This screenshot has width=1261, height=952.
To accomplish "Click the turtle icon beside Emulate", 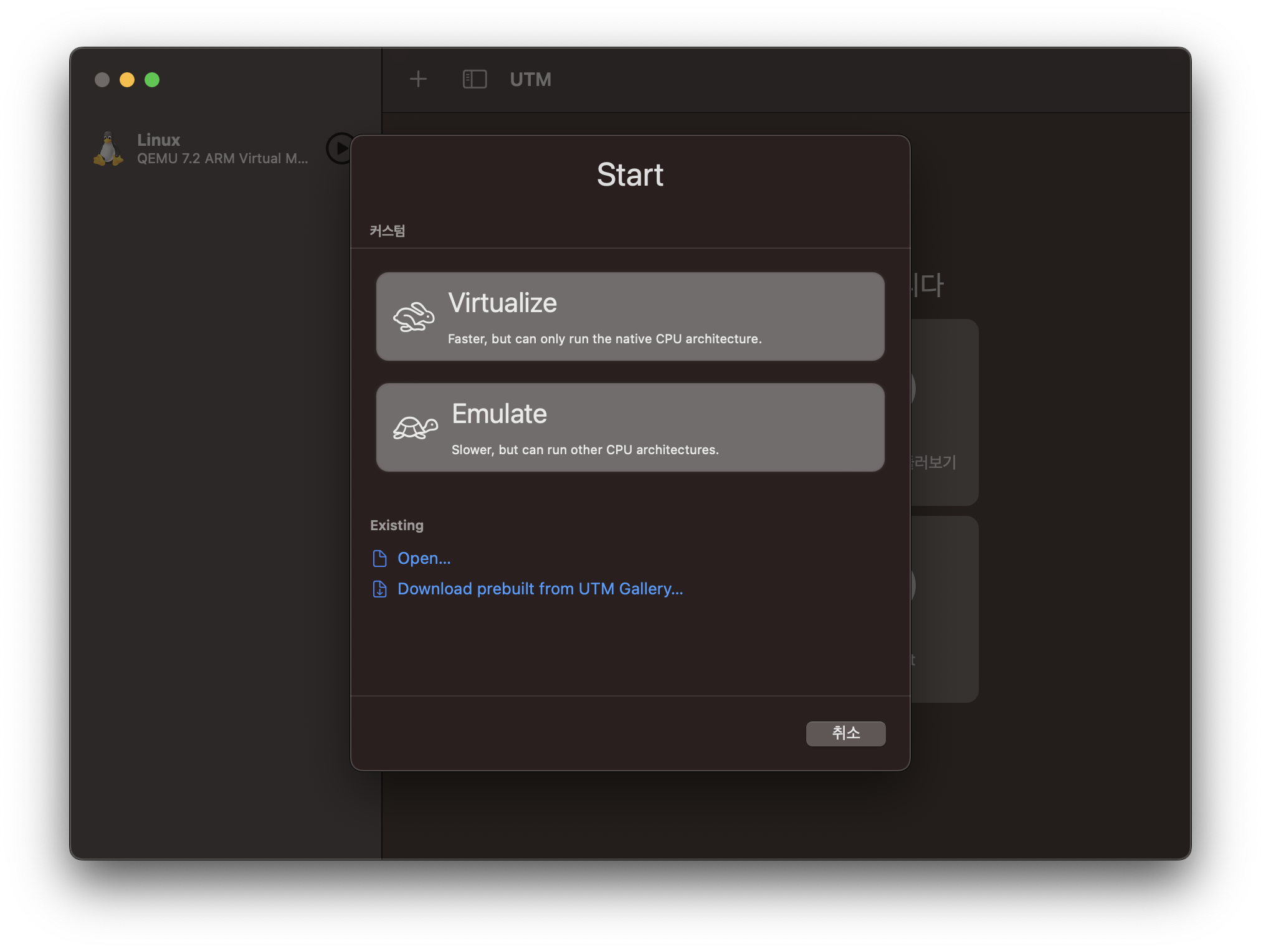I will 415,428.
